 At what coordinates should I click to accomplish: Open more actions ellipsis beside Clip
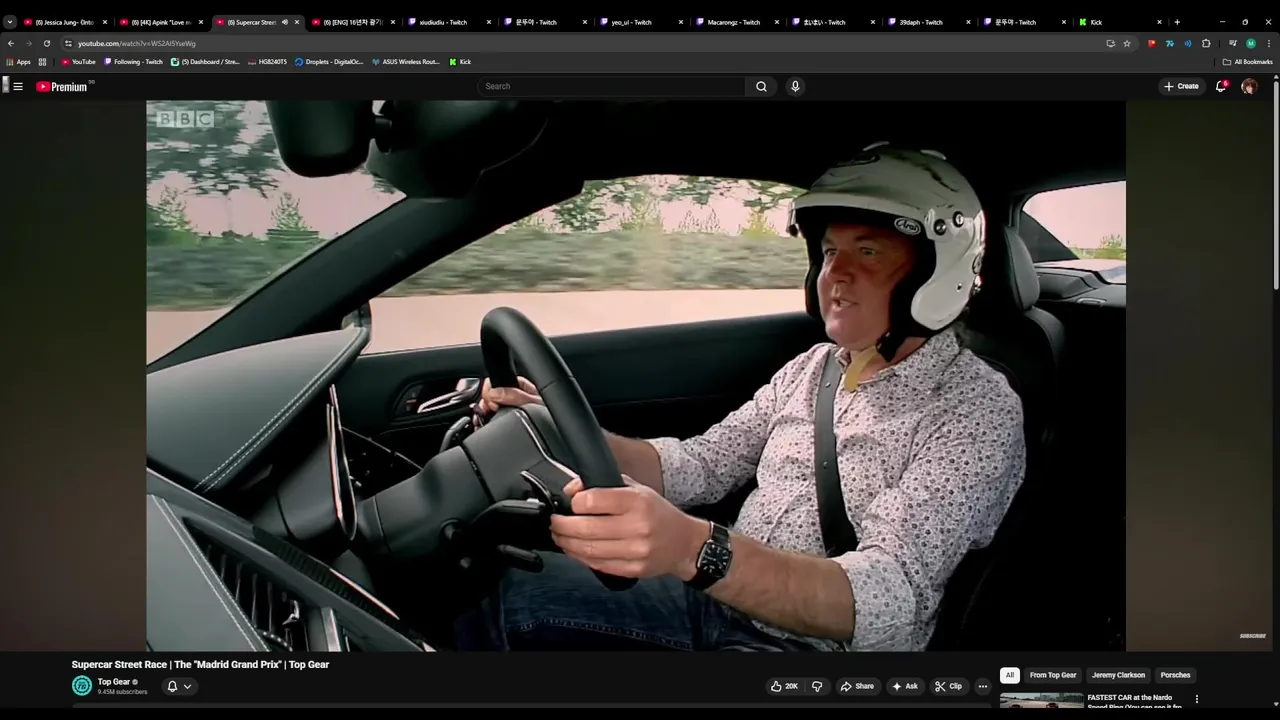tap(983, 686)
